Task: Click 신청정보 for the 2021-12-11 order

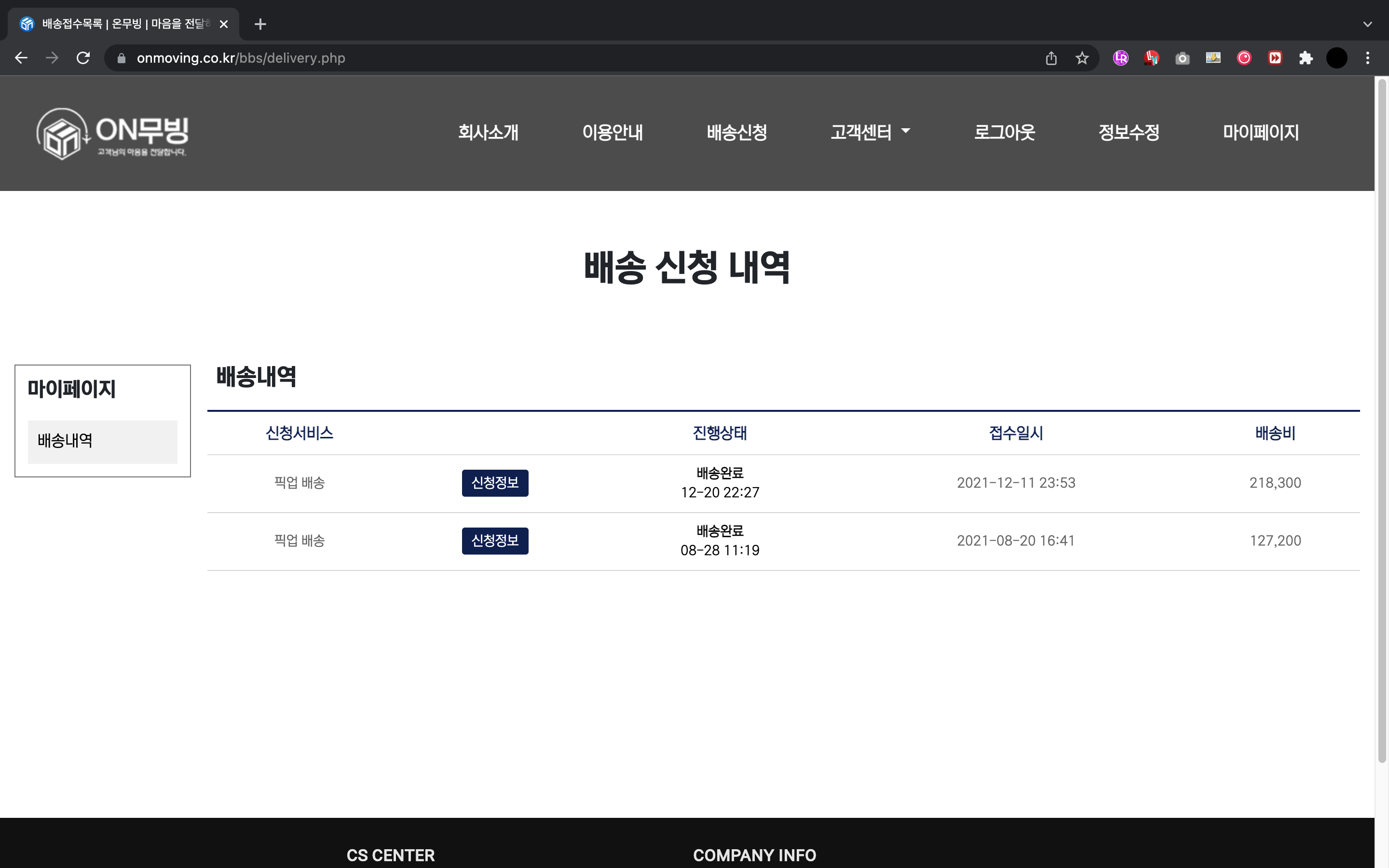Action: click(x=495, y=483)
